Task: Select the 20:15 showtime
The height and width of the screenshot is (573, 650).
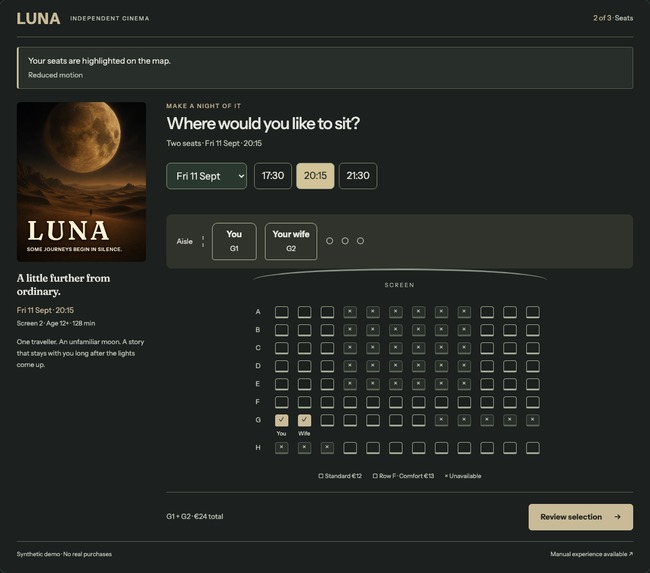Action: 315,176
